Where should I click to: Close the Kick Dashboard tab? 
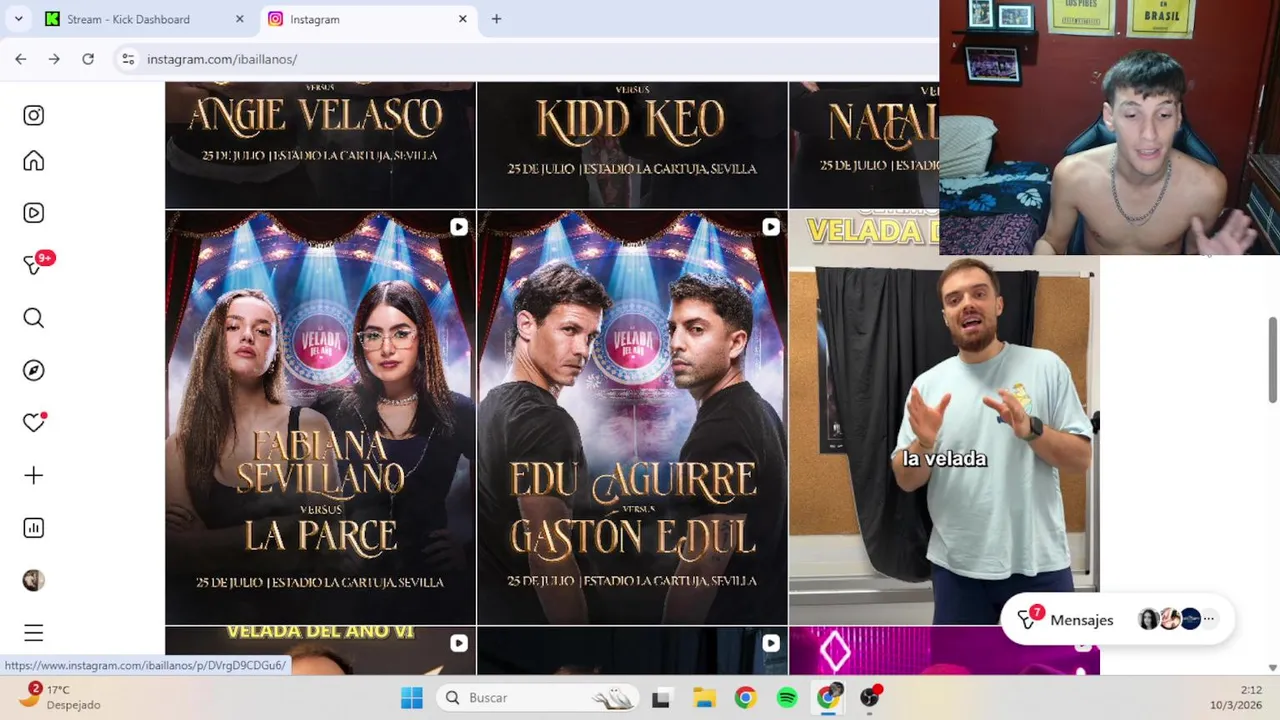(239, 19)
